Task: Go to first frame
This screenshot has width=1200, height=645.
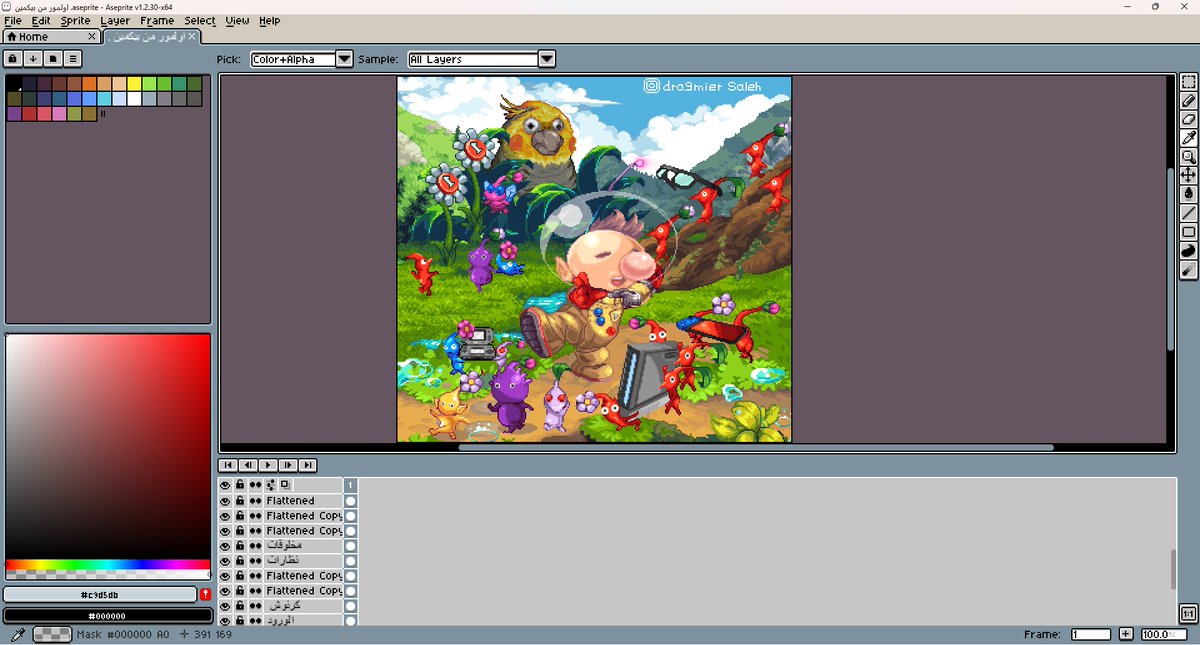Action: (x=228, y=465)
